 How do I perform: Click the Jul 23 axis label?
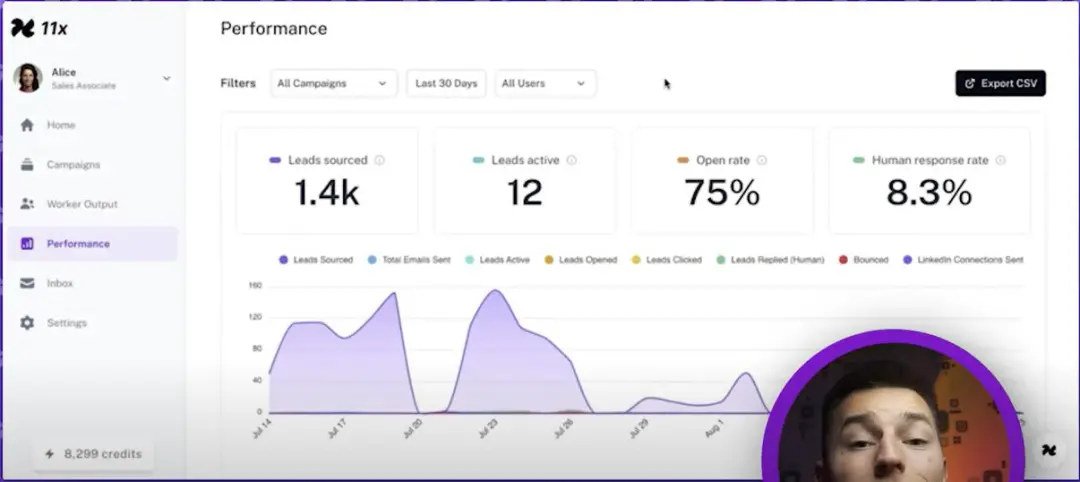488,429
